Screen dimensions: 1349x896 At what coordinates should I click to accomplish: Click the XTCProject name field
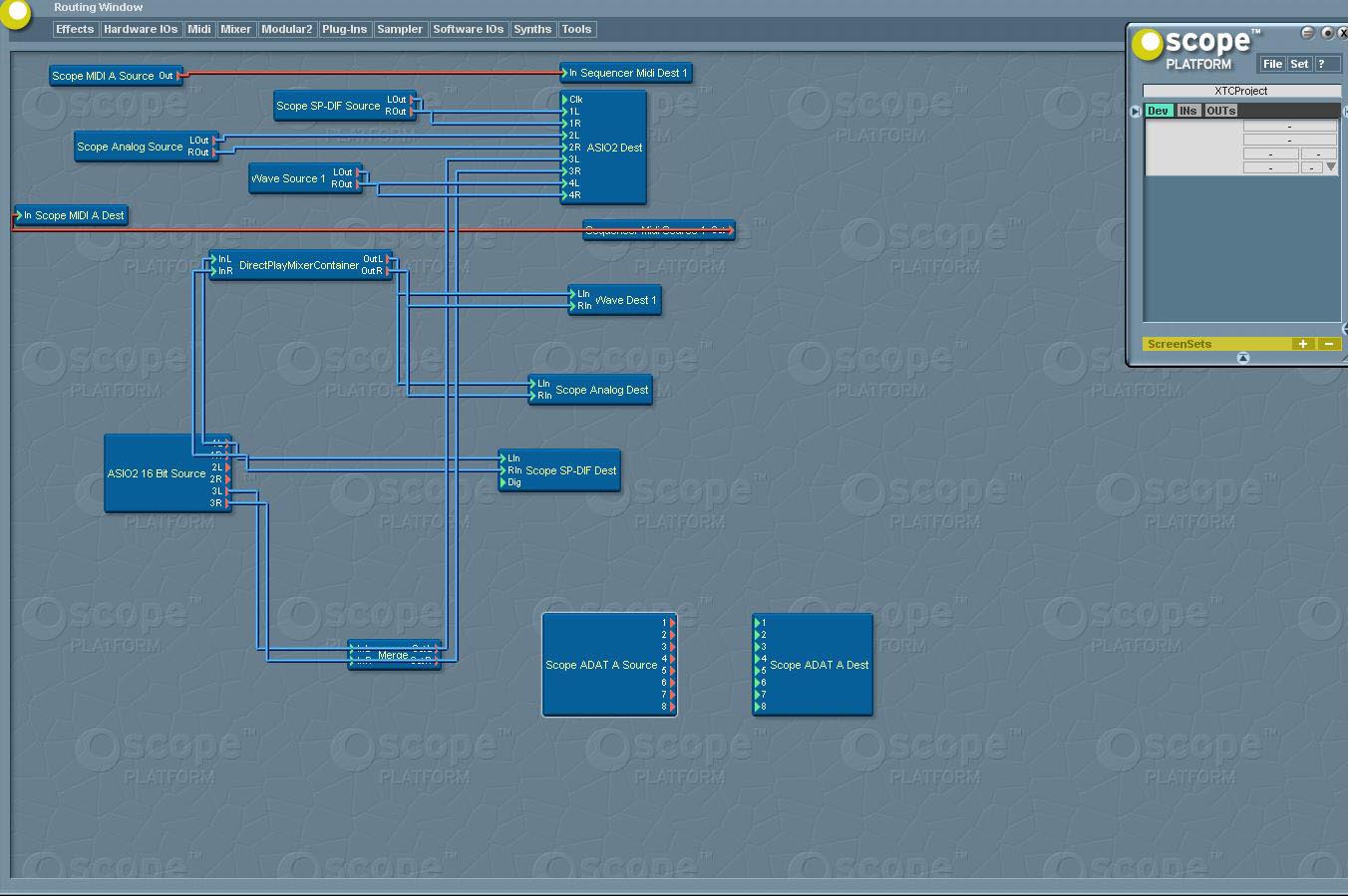click(1241, 91)
